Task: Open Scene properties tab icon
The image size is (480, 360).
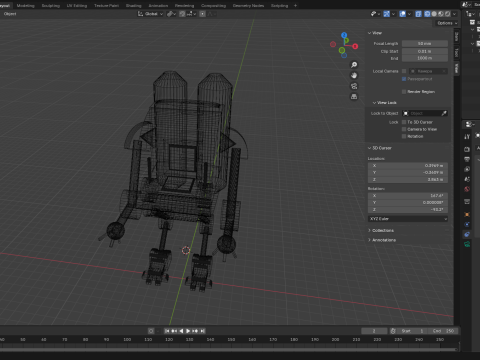Action: click(x=467, y=179)
